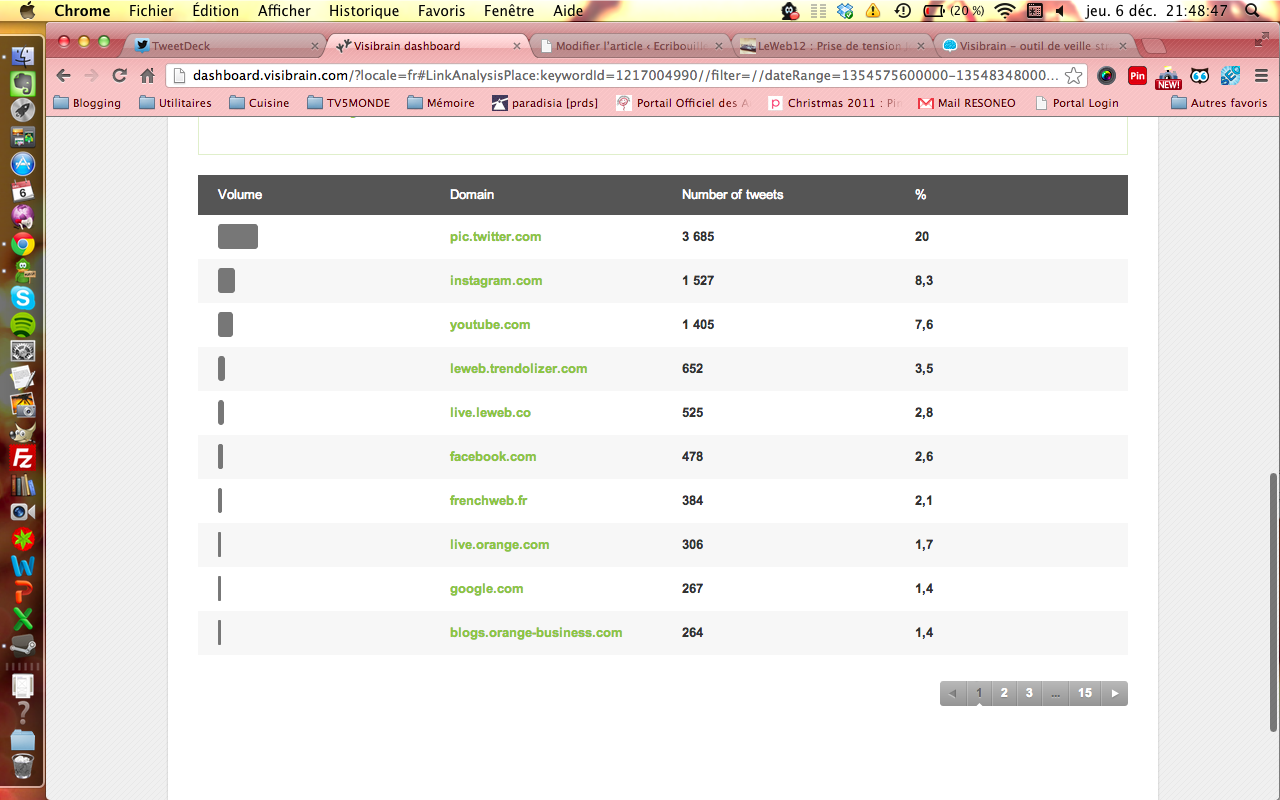
Task: Click the Pinterest Pin extension icon
Action: coord(1137,75)
